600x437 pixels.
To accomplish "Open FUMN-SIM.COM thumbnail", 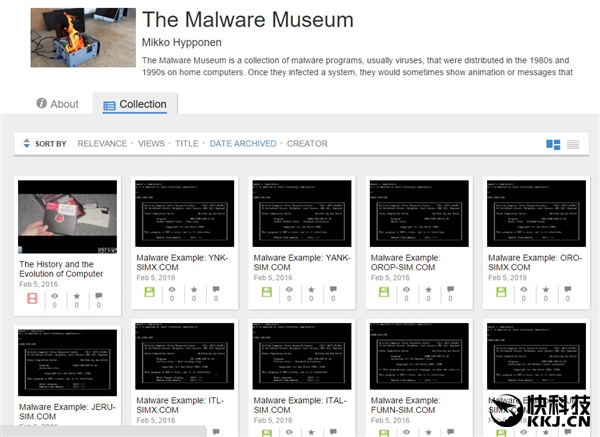I will (x=419, y=356).
